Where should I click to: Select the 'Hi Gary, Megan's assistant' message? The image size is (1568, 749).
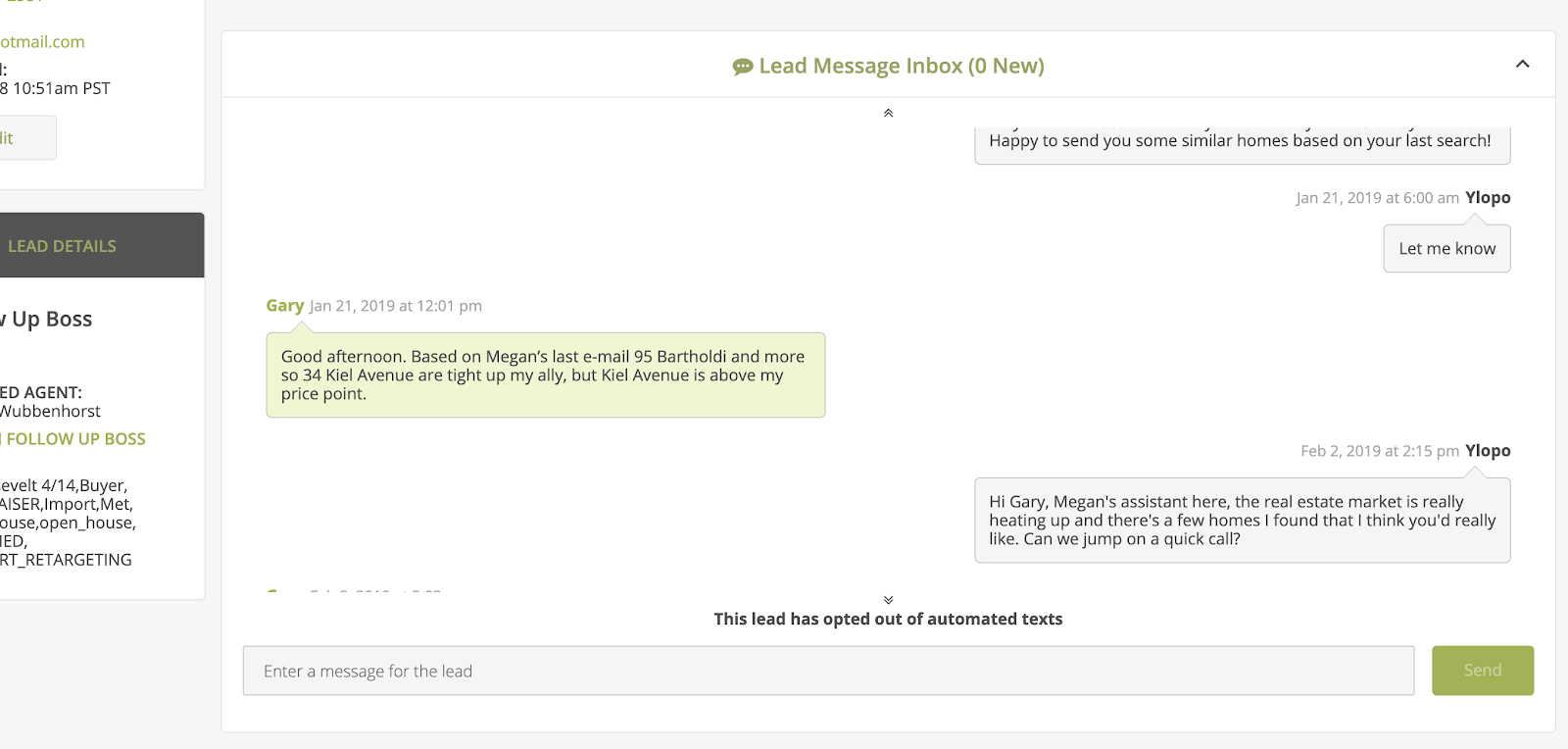1242,521
